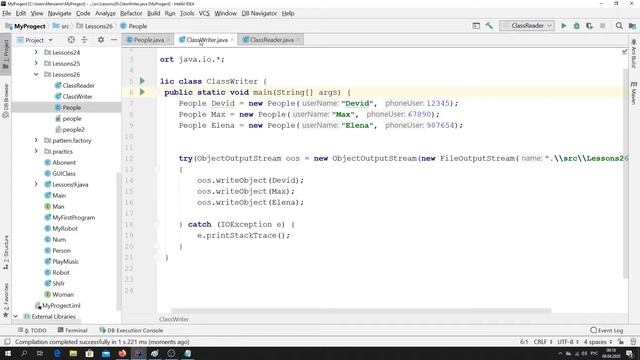
Task: Toggle the DB Browser tool window
Action: point(6,100)
